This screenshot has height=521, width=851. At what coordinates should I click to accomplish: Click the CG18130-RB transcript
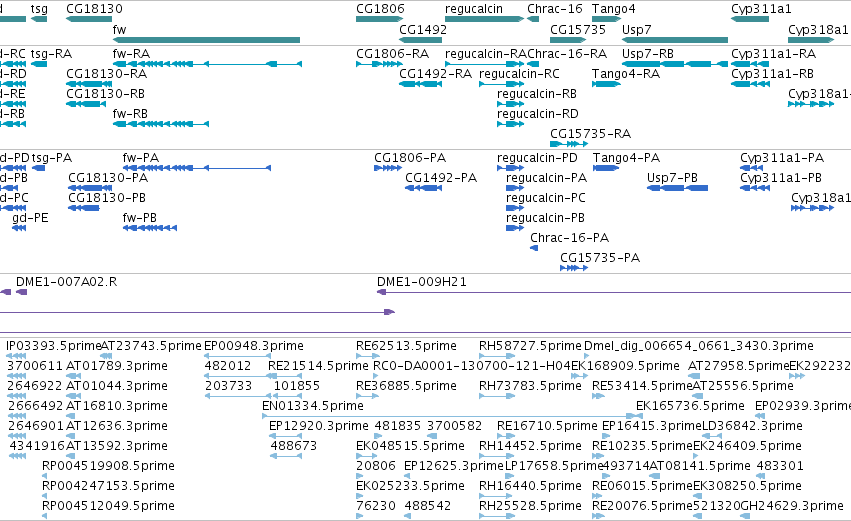click(x=86, y=104)
